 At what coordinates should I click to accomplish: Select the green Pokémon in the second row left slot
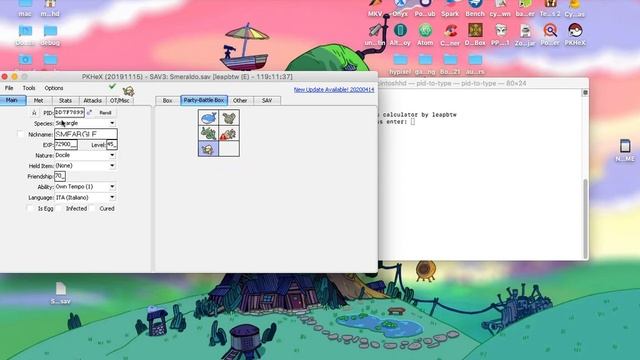point(209,133)
